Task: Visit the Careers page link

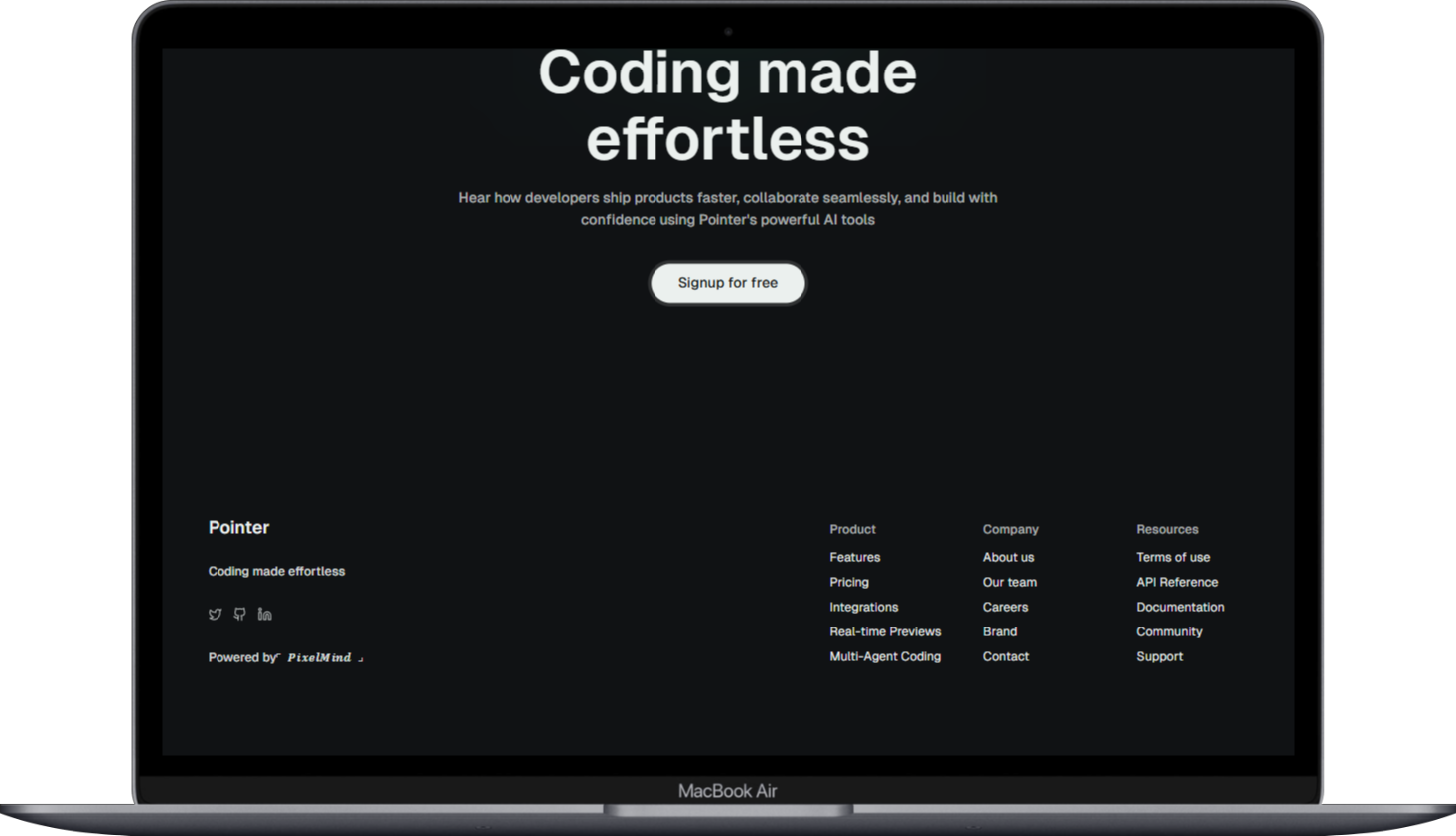Action: 1005,607
